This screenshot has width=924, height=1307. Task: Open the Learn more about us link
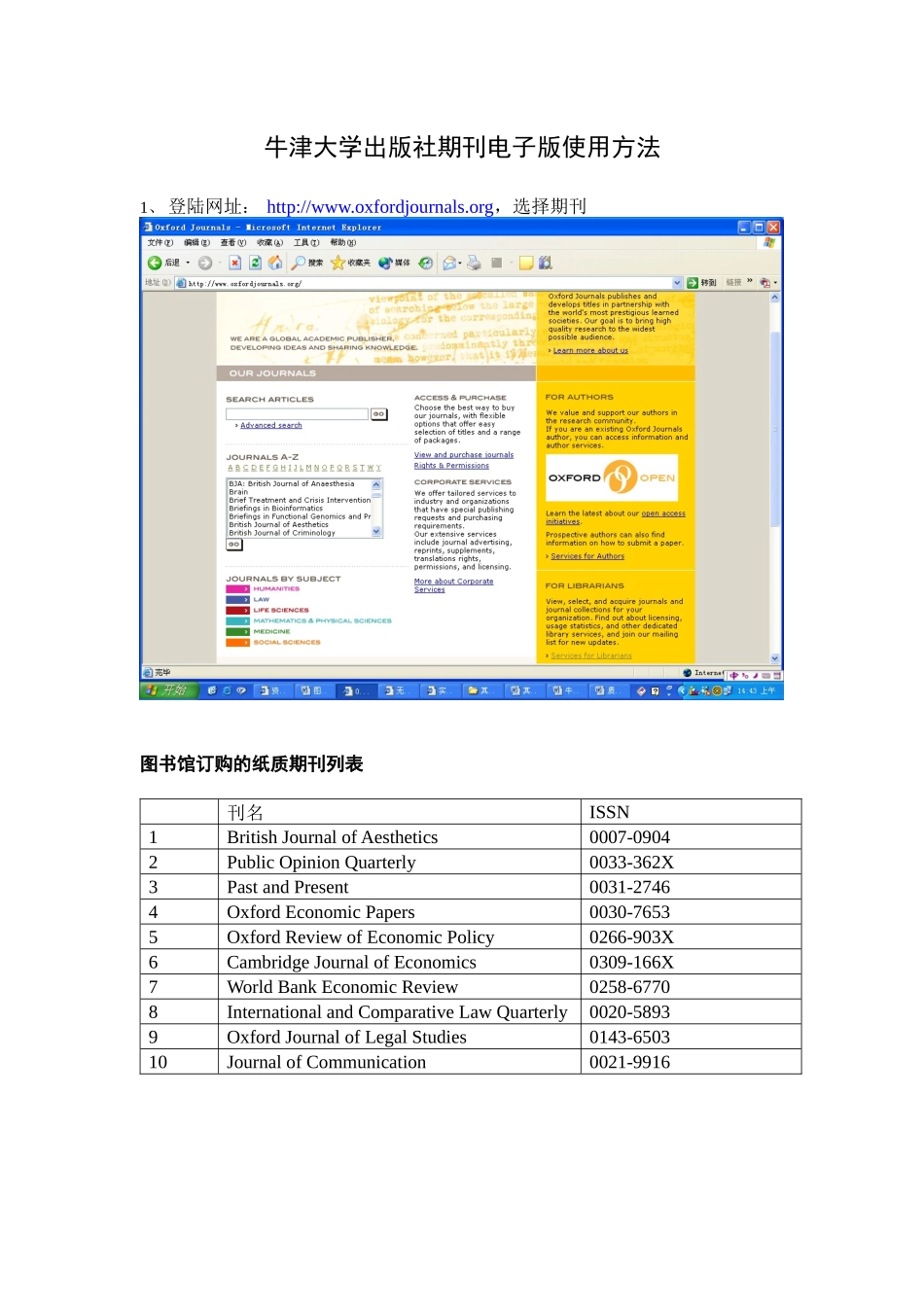point(590,350)
